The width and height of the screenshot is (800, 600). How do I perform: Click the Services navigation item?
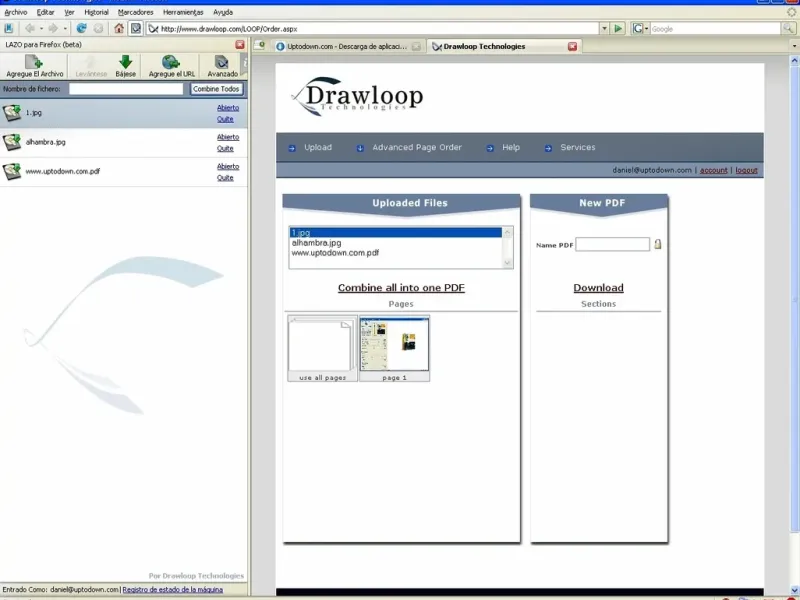578,147
